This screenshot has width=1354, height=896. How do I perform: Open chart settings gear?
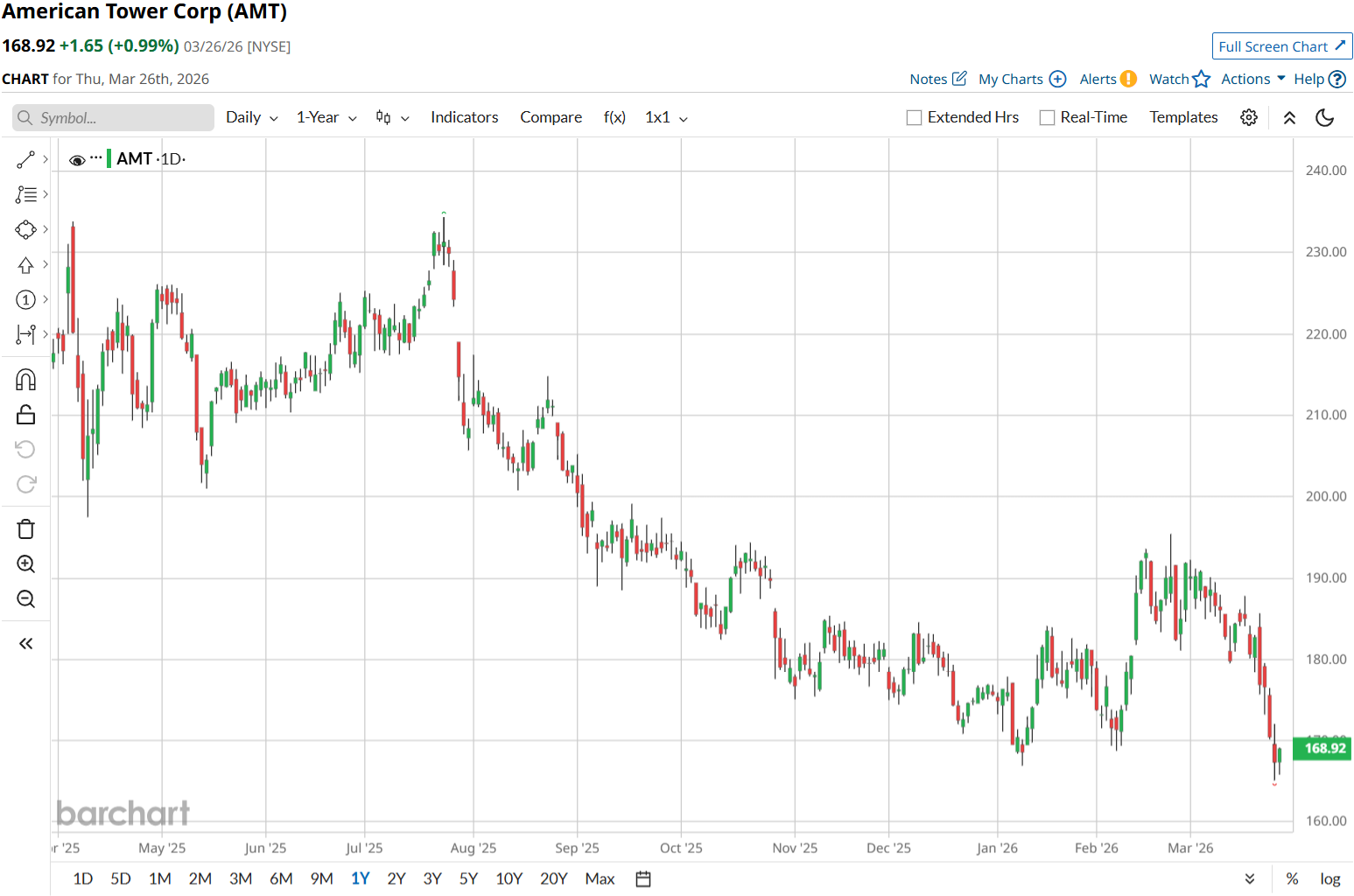(x=1249, y=117)
